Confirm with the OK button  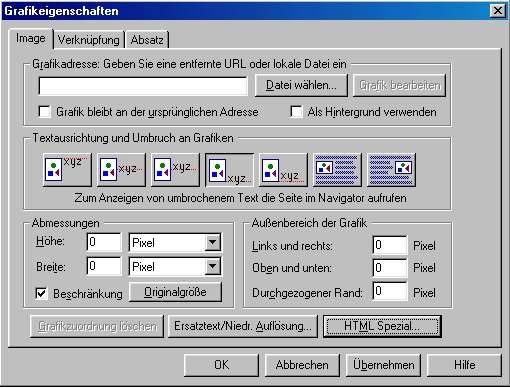(x=221, y=365)
